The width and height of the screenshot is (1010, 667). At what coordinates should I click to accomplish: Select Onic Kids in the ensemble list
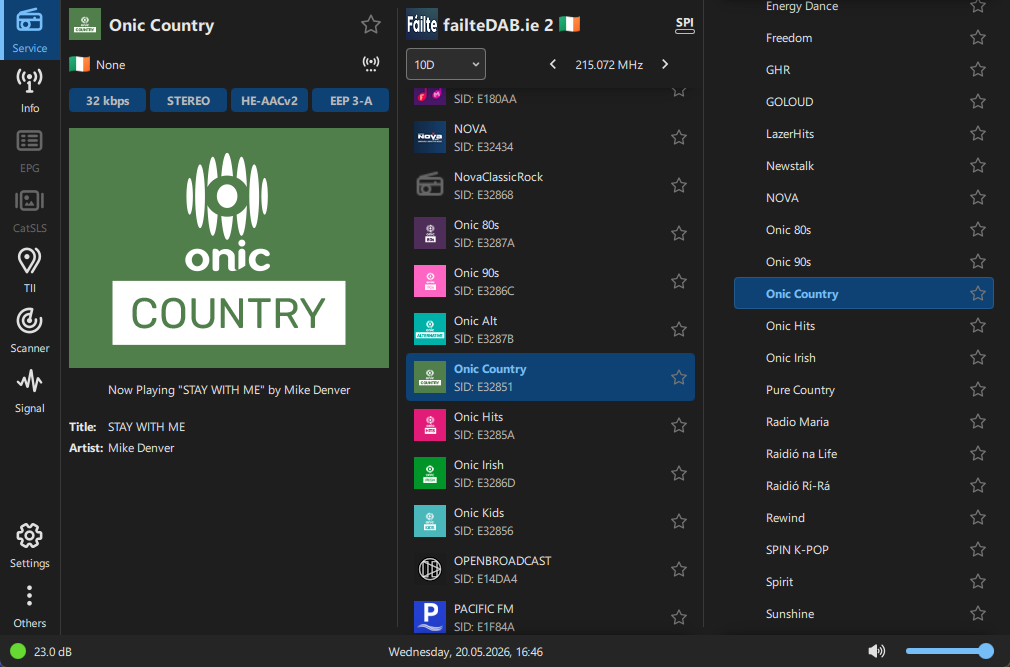[550, 521]
